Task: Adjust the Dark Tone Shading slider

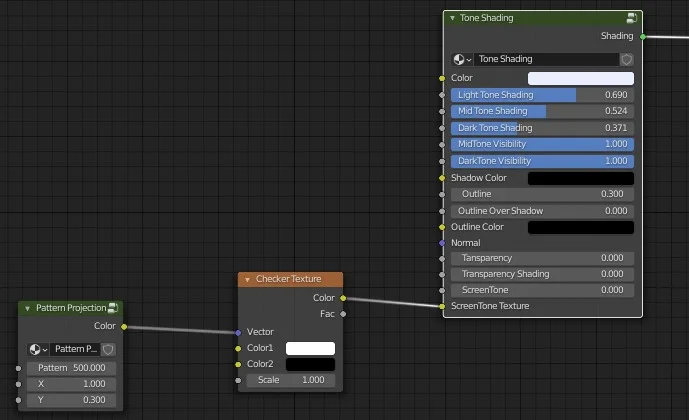Action: click(x=542, y=128)
